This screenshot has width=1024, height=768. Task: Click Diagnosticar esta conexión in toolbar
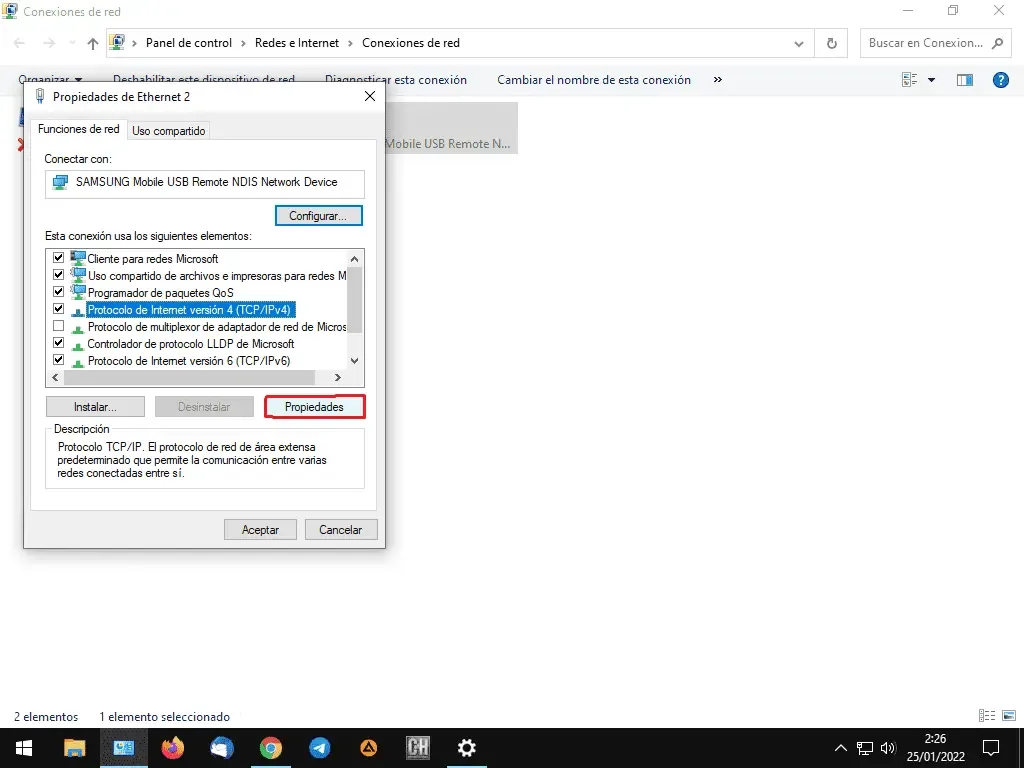tap(396, 80)
